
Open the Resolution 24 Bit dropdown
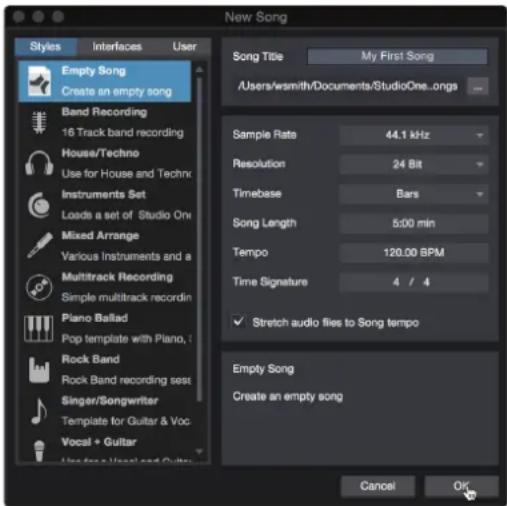point(414,164)
